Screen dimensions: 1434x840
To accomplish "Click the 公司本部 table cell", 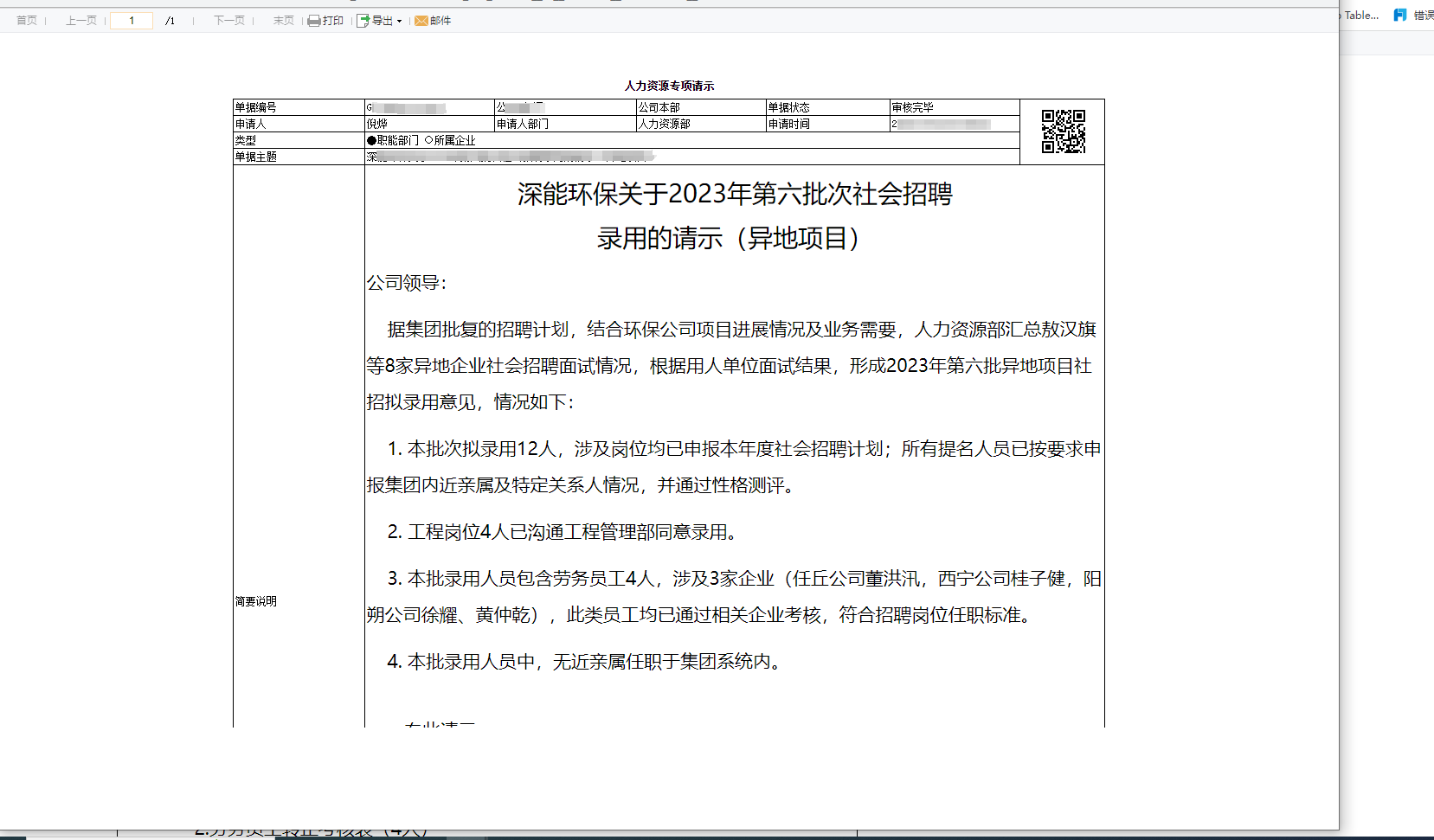I will pos(701,107).
